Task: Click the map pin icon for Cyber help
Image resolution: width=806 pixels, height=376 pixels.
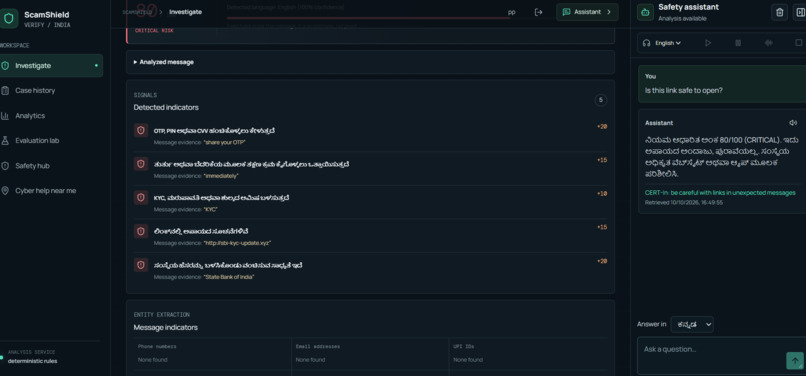Action: click(x=5, y=191)
